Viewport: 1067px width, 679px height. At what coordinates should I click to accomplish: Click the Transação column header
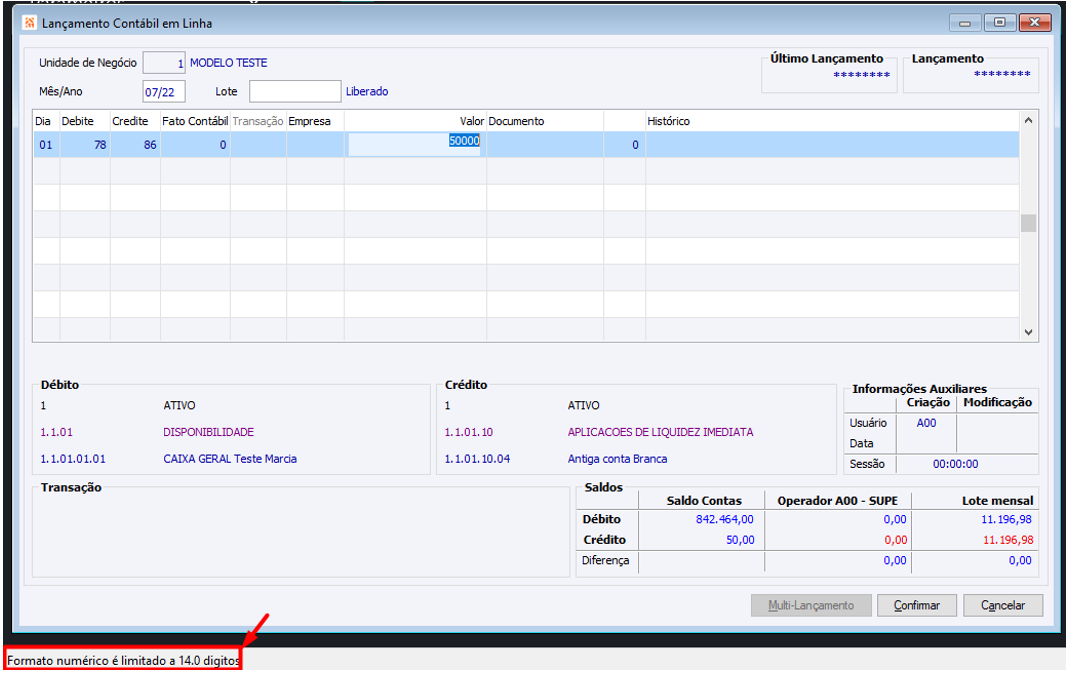point(258,121)
